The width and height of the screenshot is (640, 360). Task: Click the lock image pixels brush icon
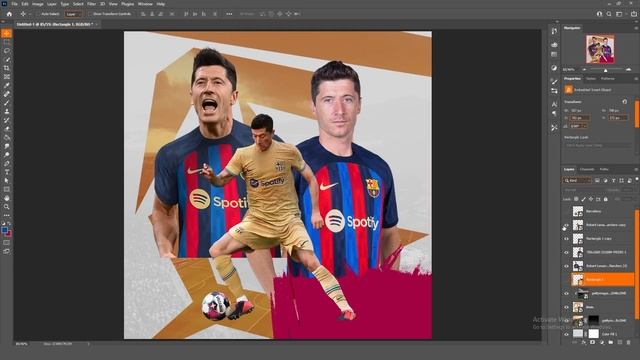[x=584, y=199]
